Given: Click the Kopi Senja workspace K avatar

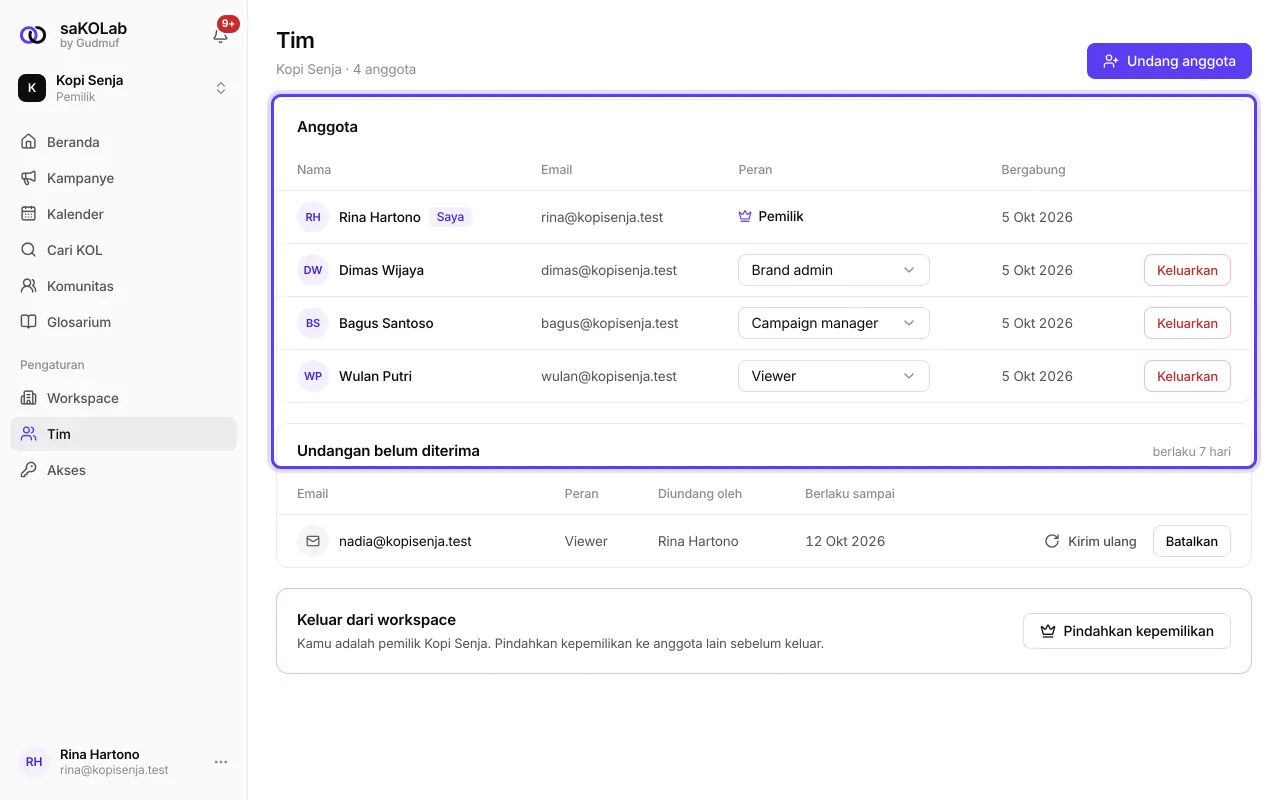Looking at the screenshot, I should pyautogui.click(x=32, y=88).
